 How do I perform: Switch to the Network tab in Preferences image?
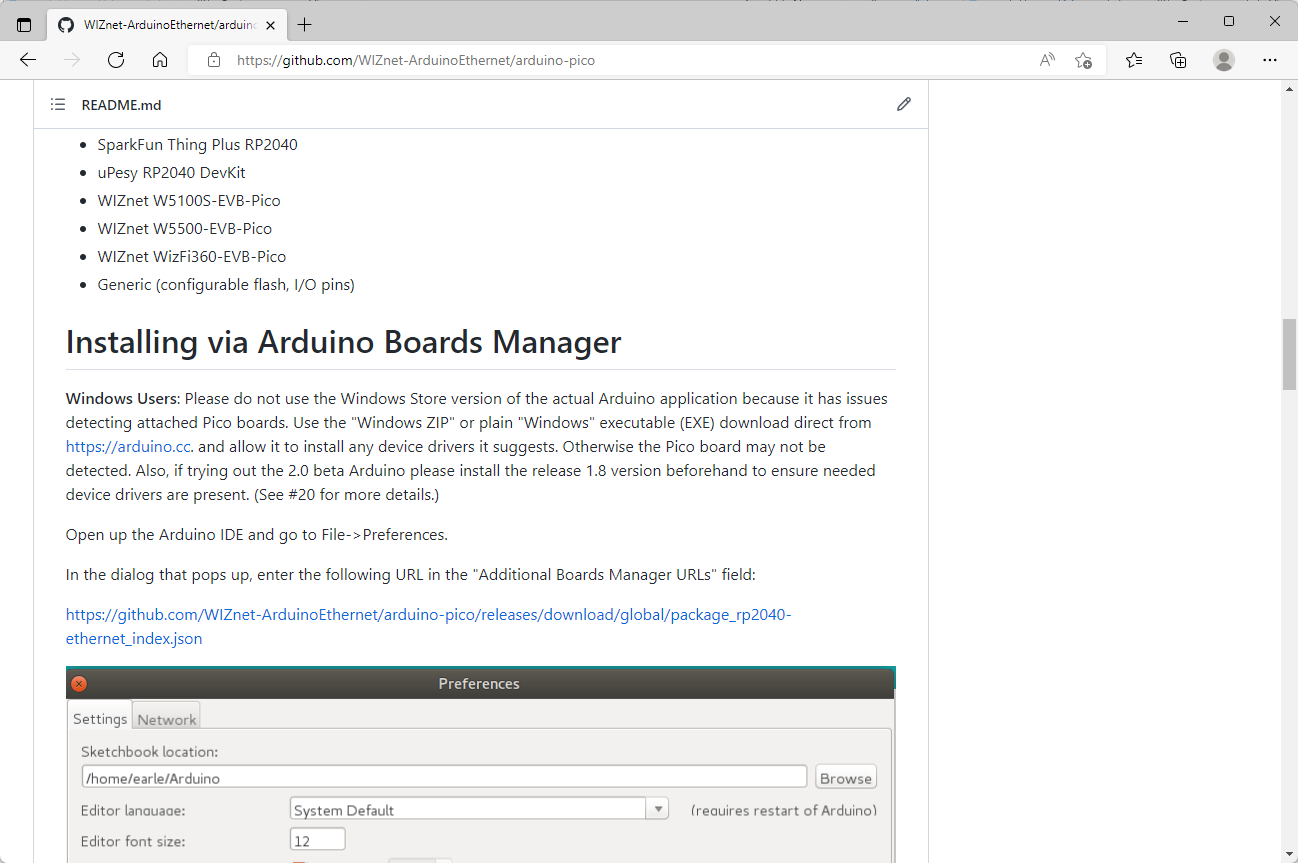(167, 719)
